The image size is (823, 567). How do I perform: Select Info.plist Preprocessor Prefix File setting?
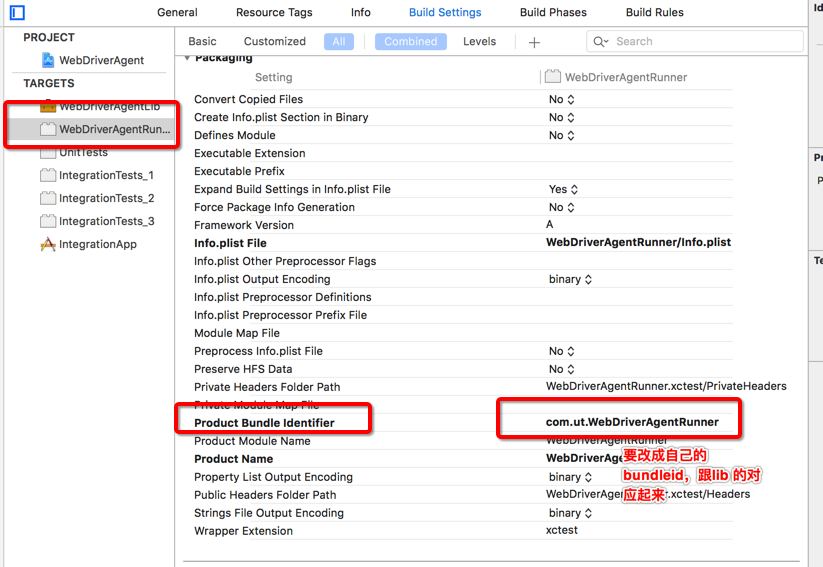(x=280, y=315)
